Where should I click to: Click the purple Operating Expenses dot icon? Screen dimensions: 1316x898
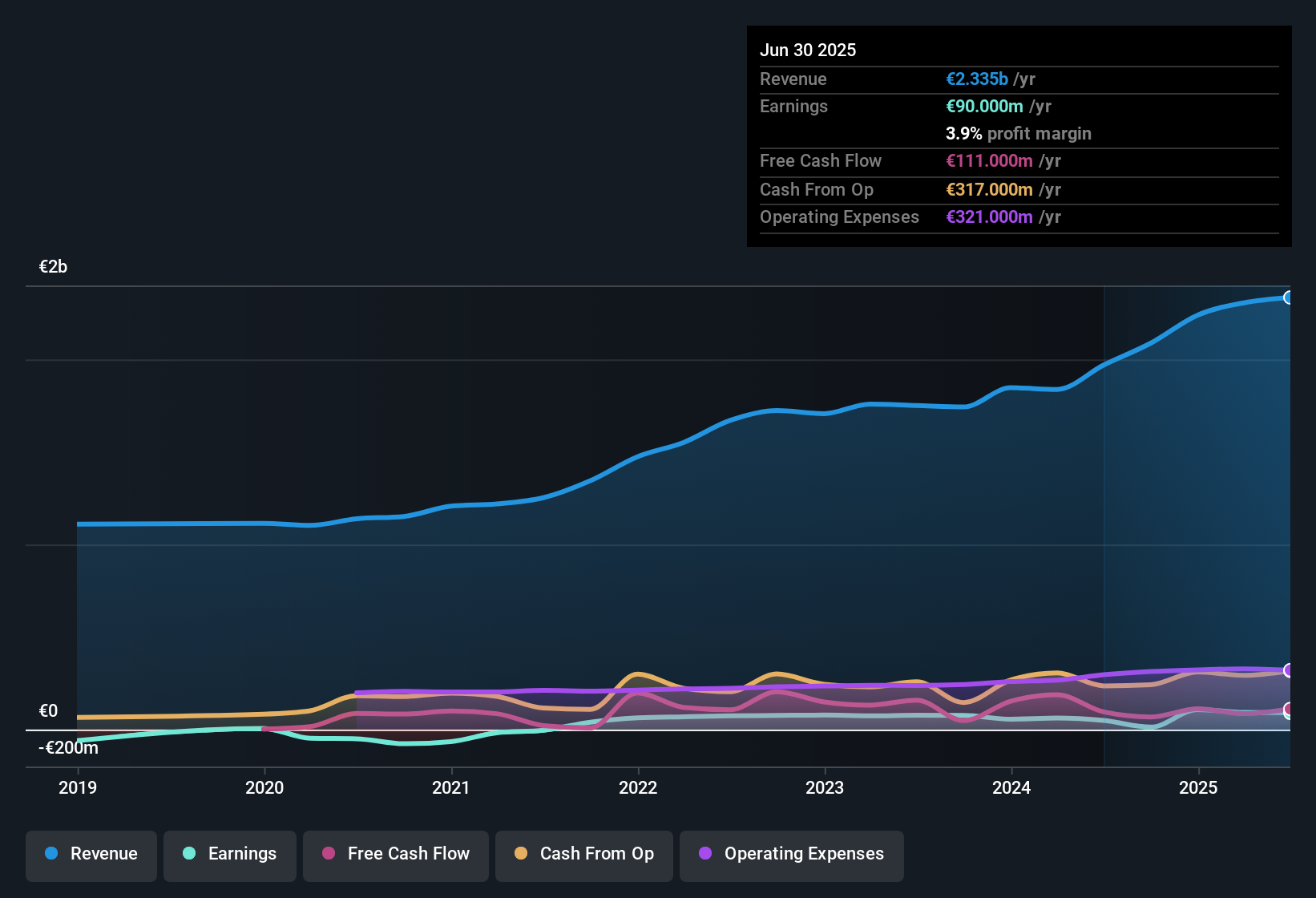pyautogui.click(x=704, y=855)
